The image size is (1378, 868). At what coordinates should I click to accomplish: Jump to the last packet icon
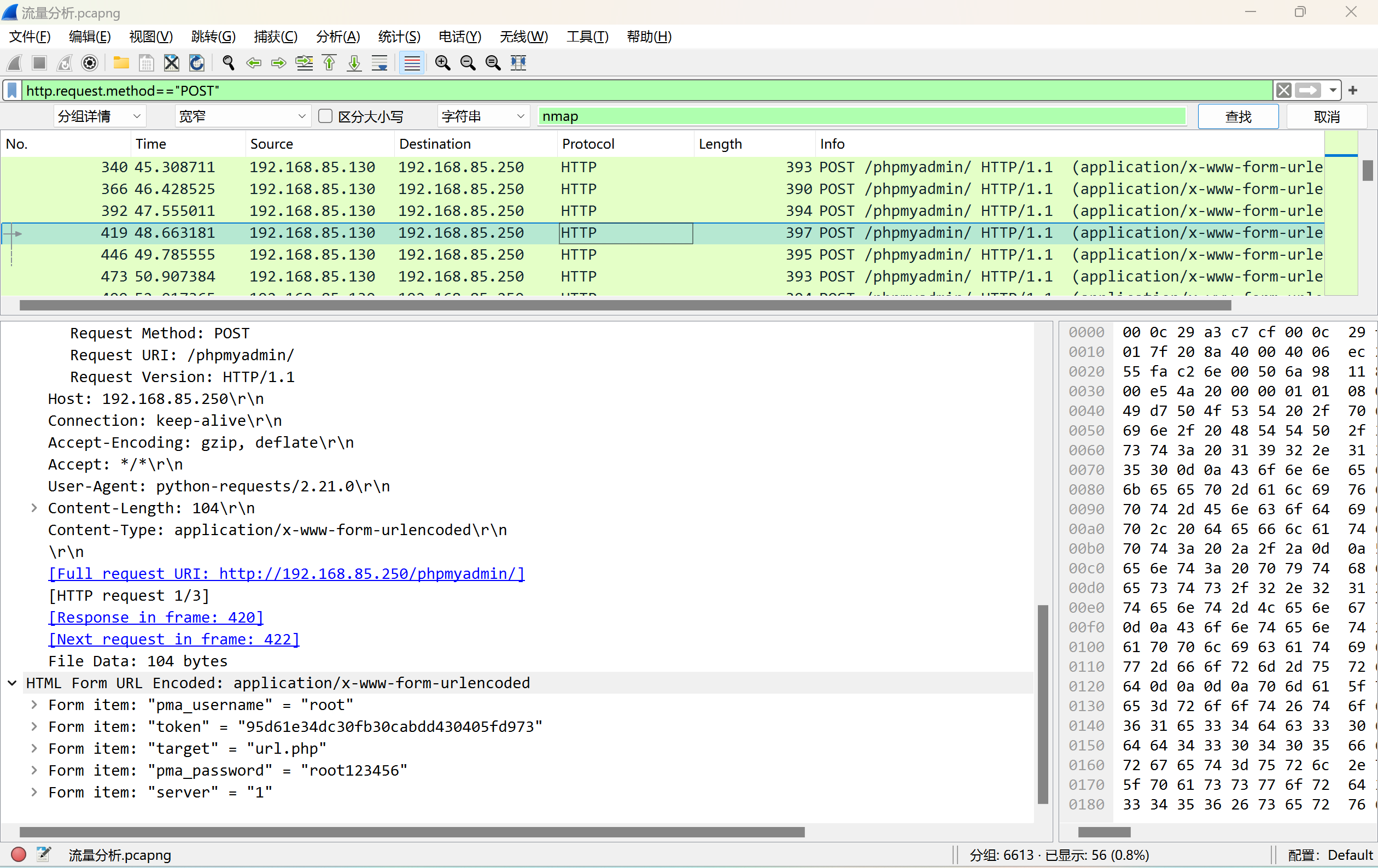coord(354,63)
